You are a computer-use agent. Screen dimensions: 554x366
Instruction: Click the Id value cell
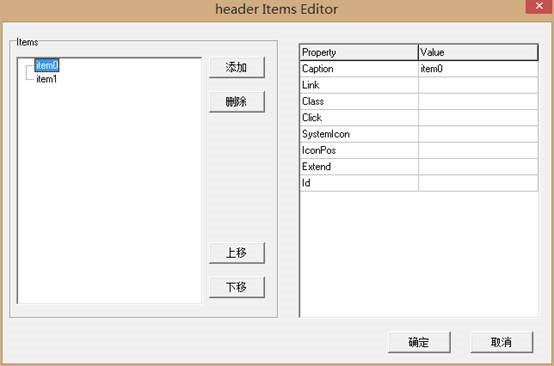(478, 183)
